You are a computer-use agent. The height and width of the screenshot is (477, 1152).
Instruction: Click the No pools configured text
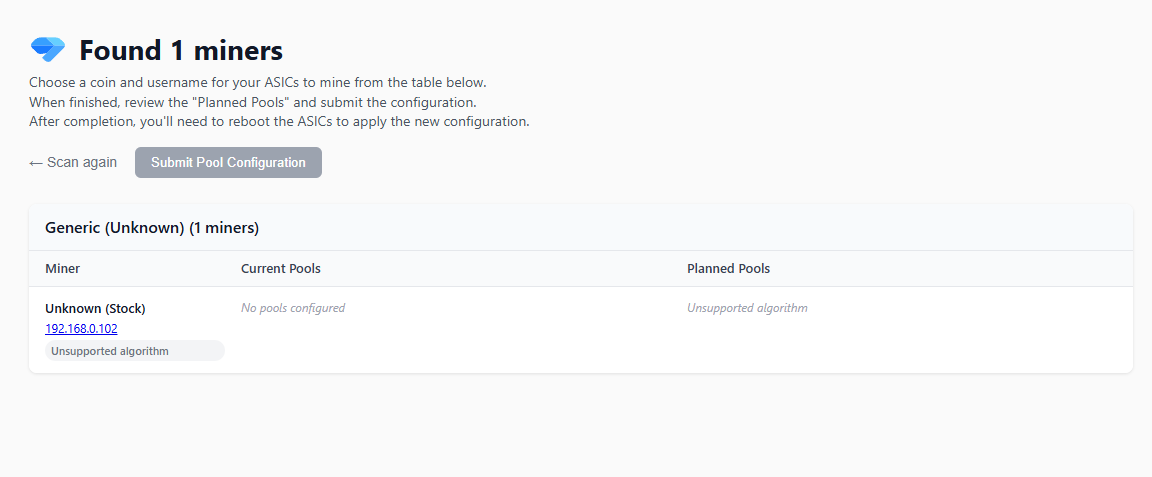(293, 308)
